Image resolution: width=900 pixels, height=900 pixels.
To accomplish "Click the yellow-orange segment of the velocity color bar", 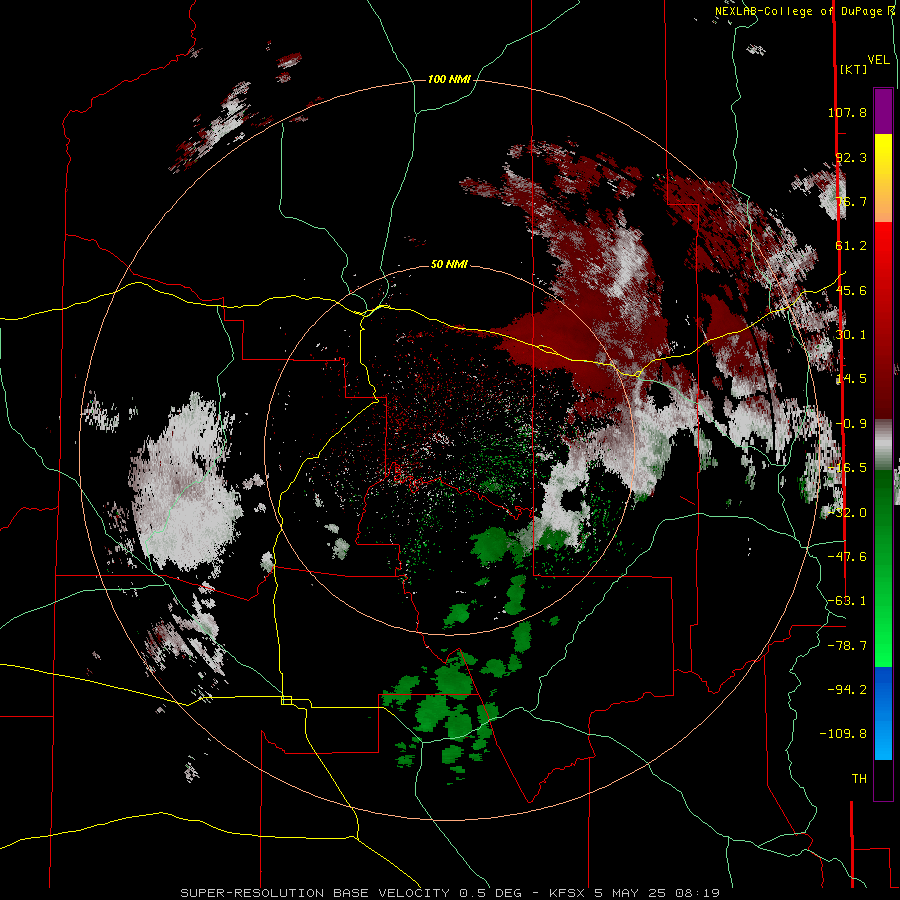I will (x=883, y=178).
